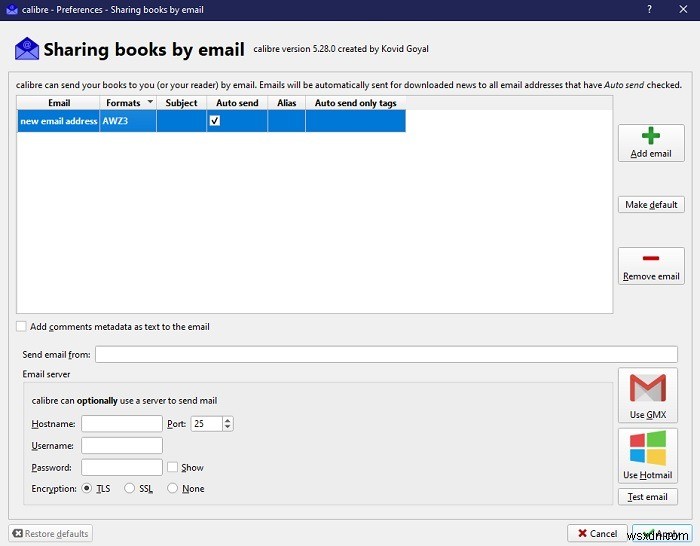Click the Auto send column header
The image size is (700, 546).
click(x=237, y=103)
